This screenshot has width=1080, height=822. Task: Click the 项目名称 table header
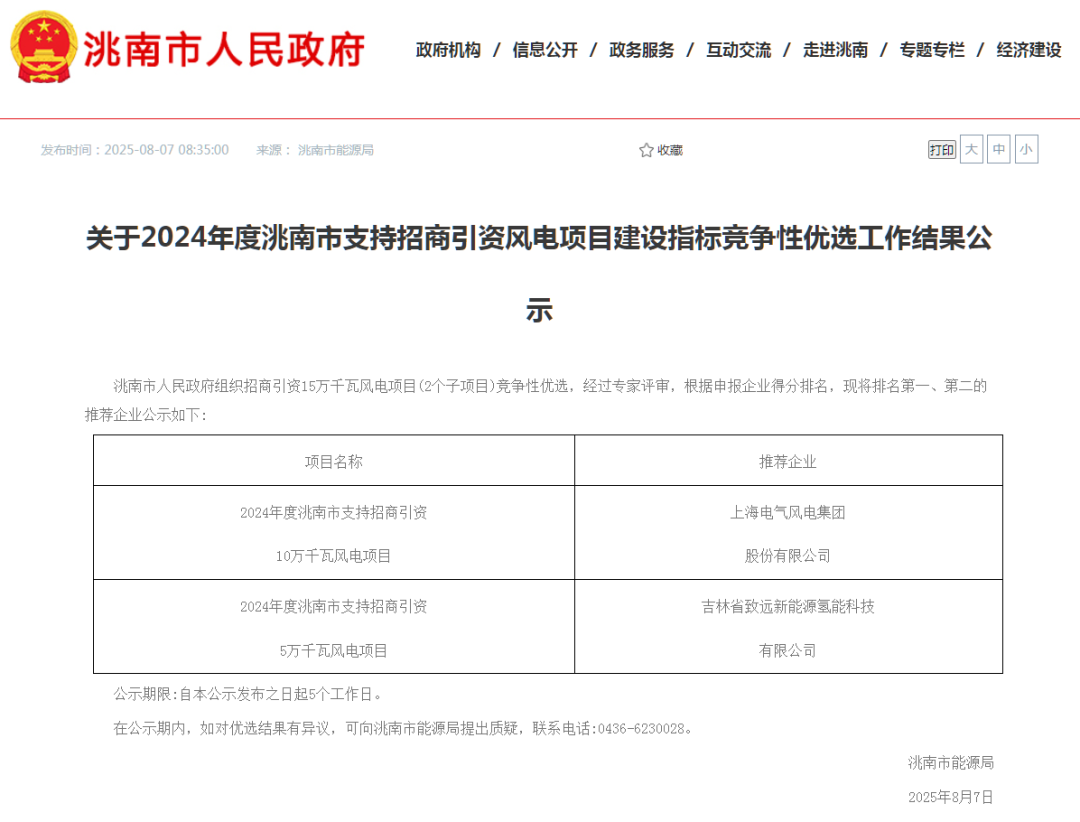click(x=334, y=461)
